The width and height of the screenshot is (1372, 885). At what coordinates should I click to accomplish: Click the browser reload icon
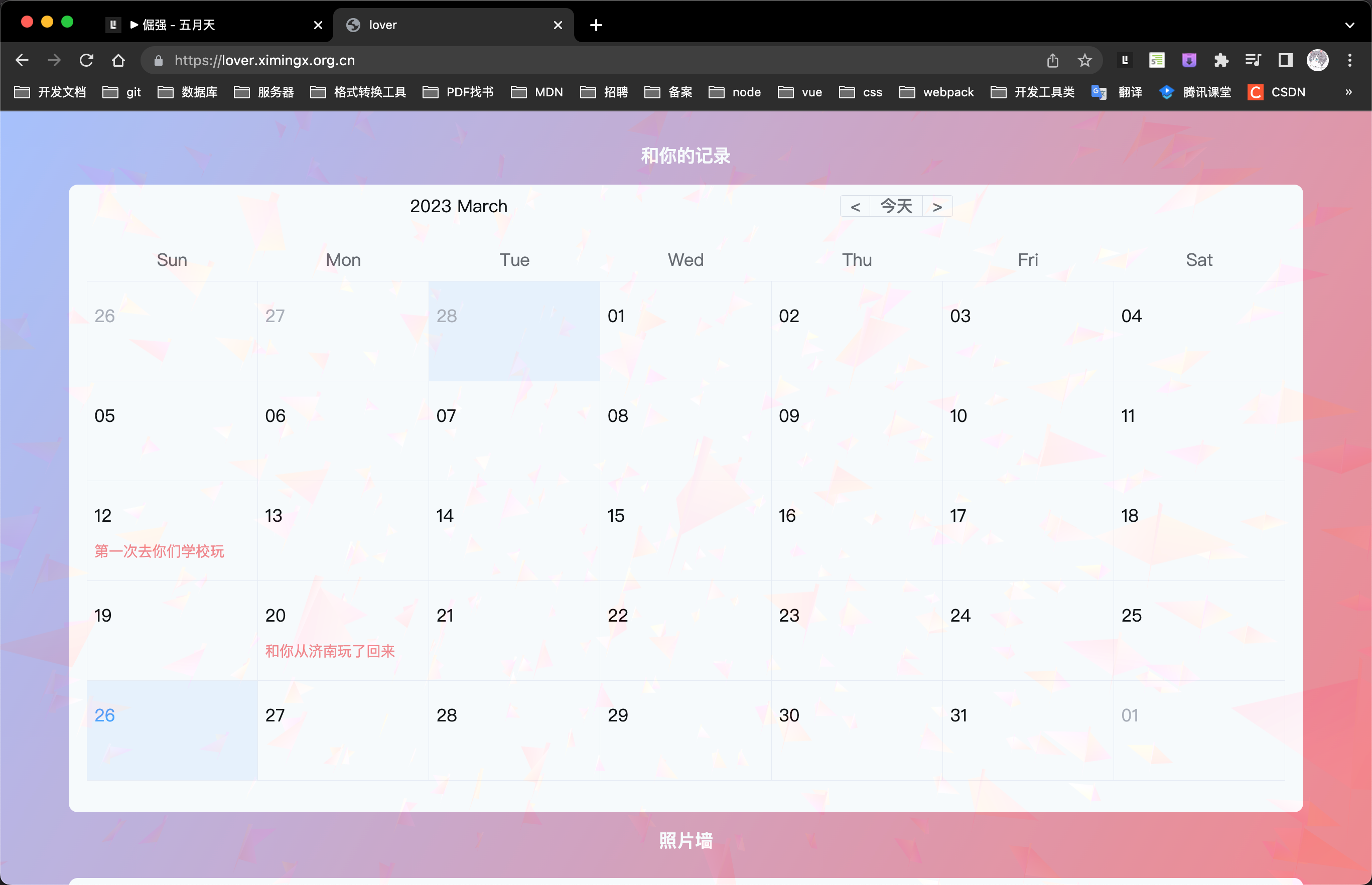pos(86,60)
